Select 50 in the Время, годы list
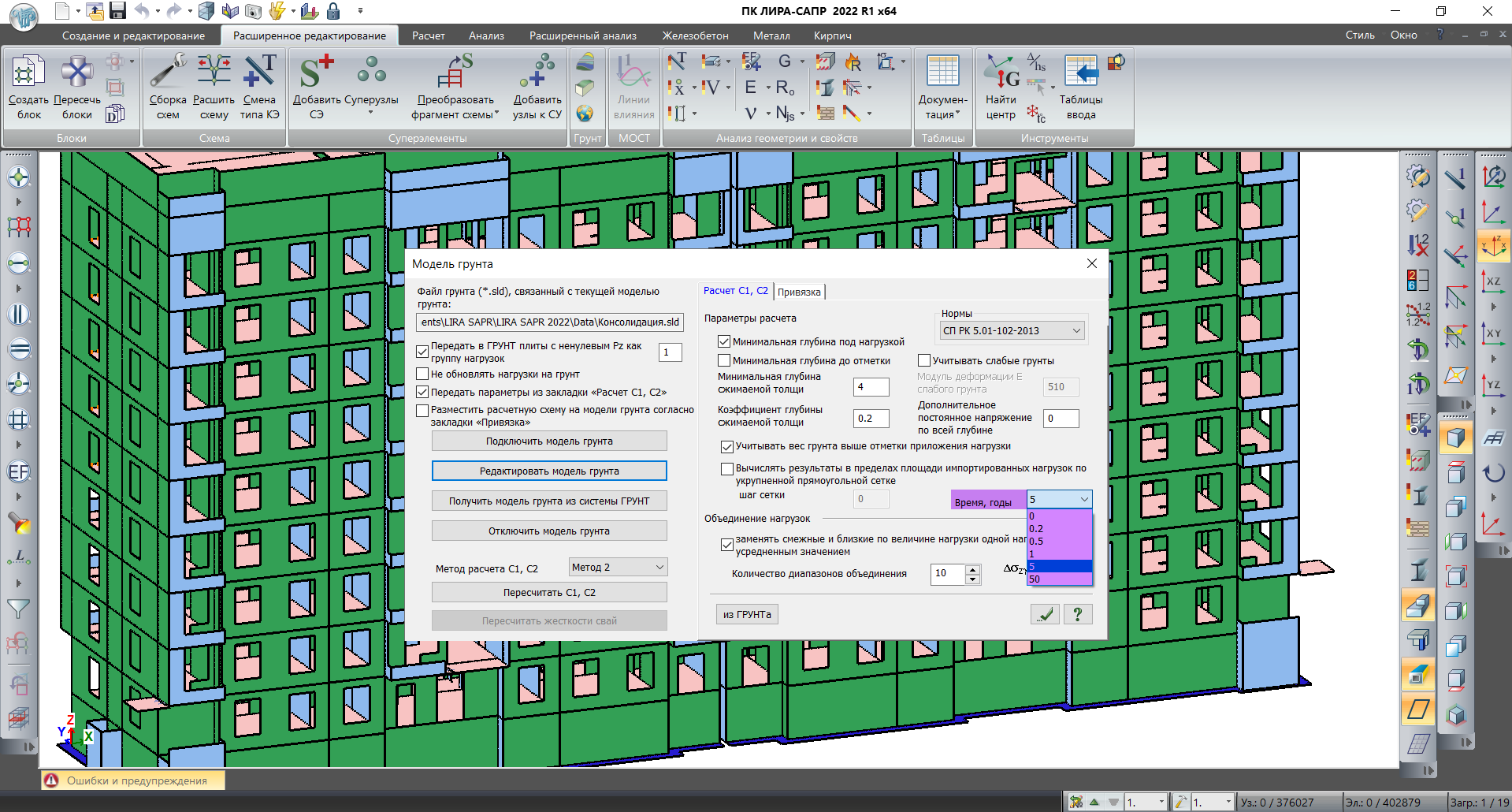Image resolution: width=1512 pixels, height=812 pixels. click(x=1059, y=579)
